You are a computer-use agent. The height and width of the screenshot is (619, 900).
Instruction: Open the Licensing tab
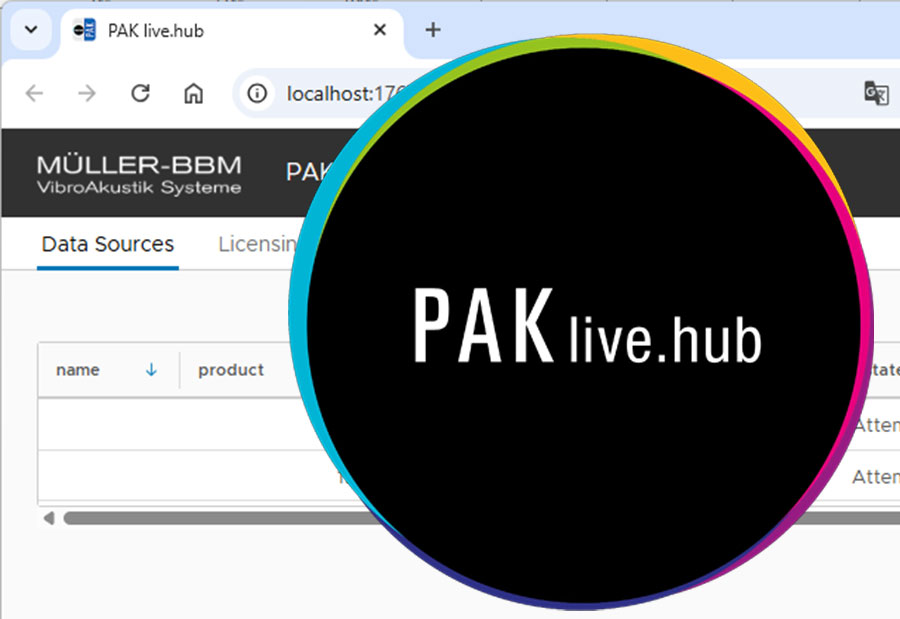(257, 244)
